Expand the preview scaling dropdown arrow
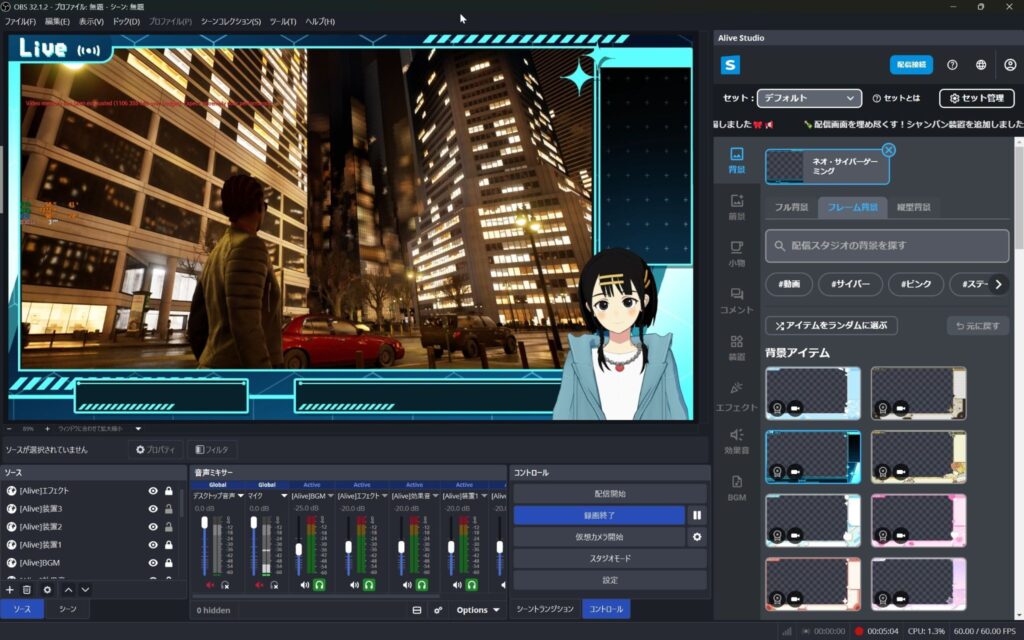The height and width of the screenshot is (640, 1024). click(x=138, y=429)
